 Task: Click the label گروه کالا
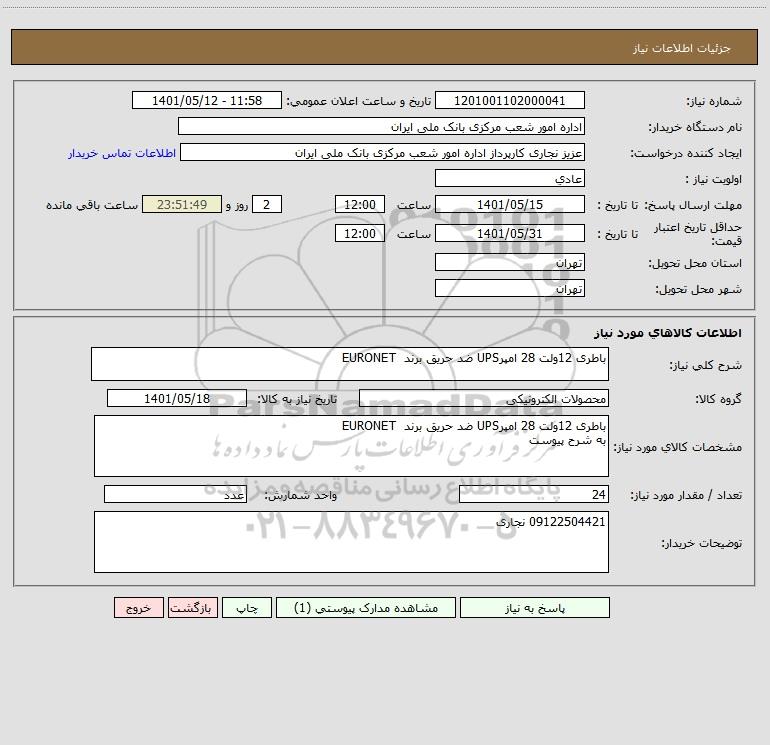718,399
